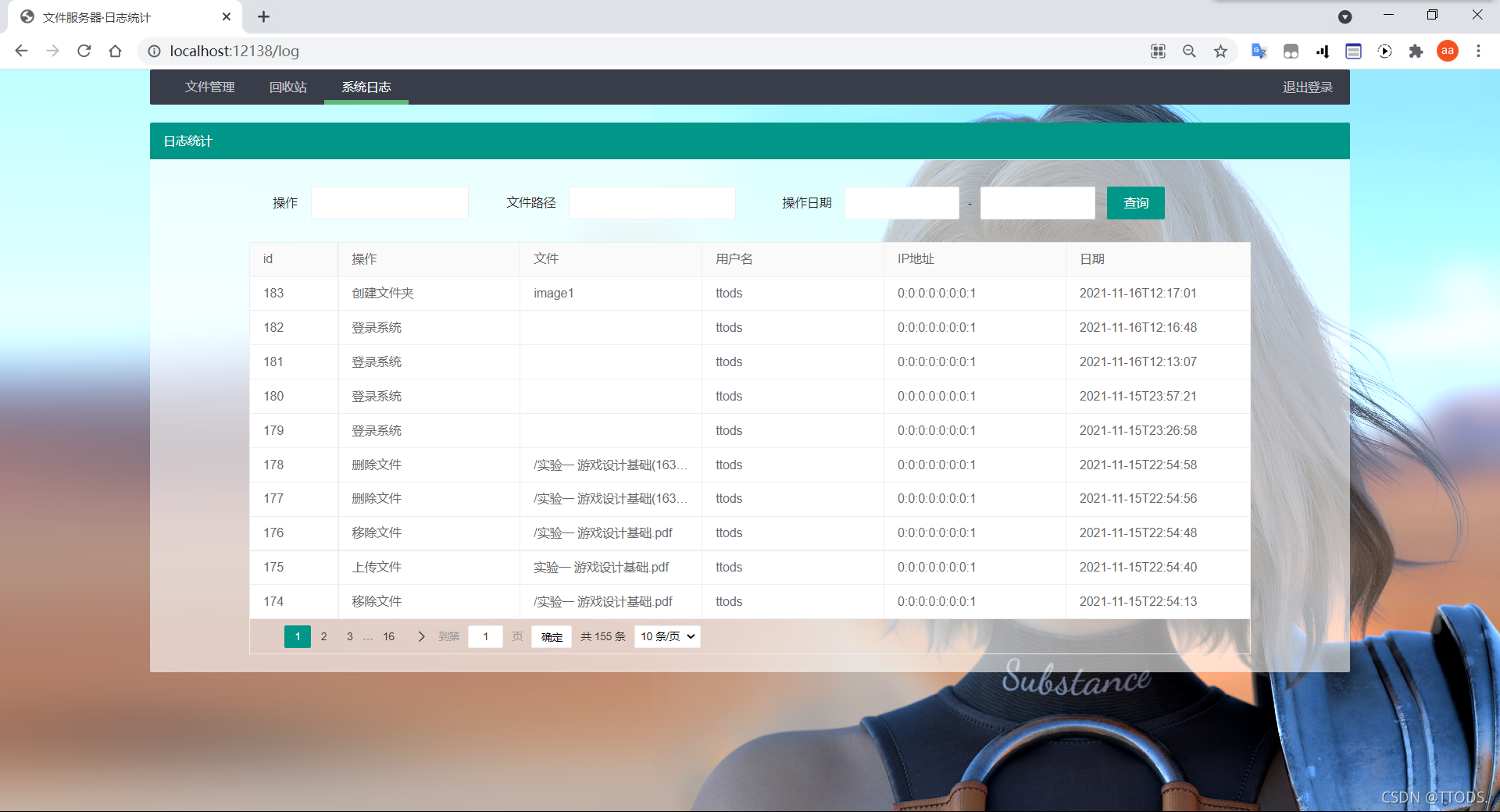This screenshot has width=1500, height=812.
Task: Go to pagination page 2
Action: click(x=323, y=636)
